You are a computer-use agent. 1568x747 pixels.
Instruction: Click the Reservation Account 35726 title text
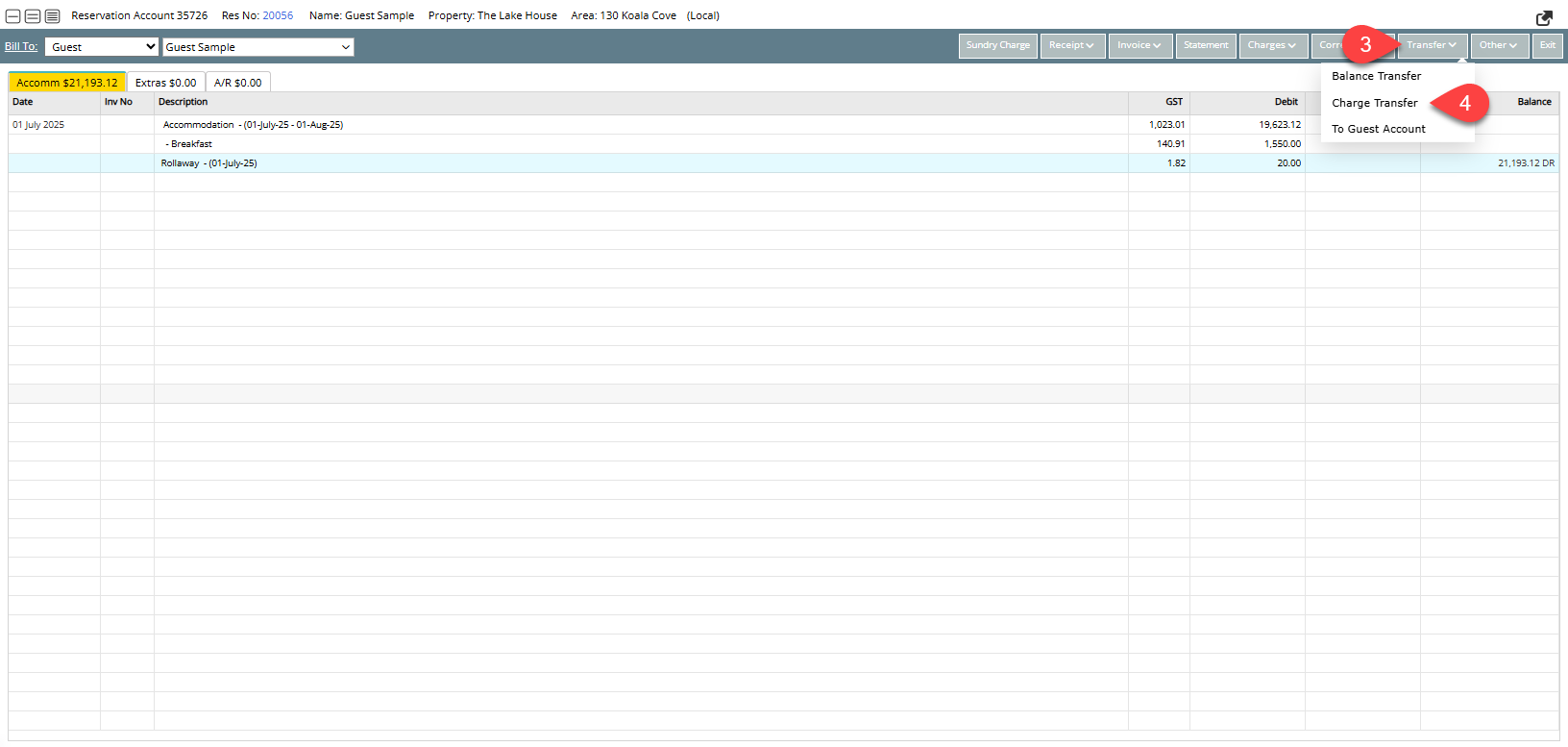click(x=139, y=15)
